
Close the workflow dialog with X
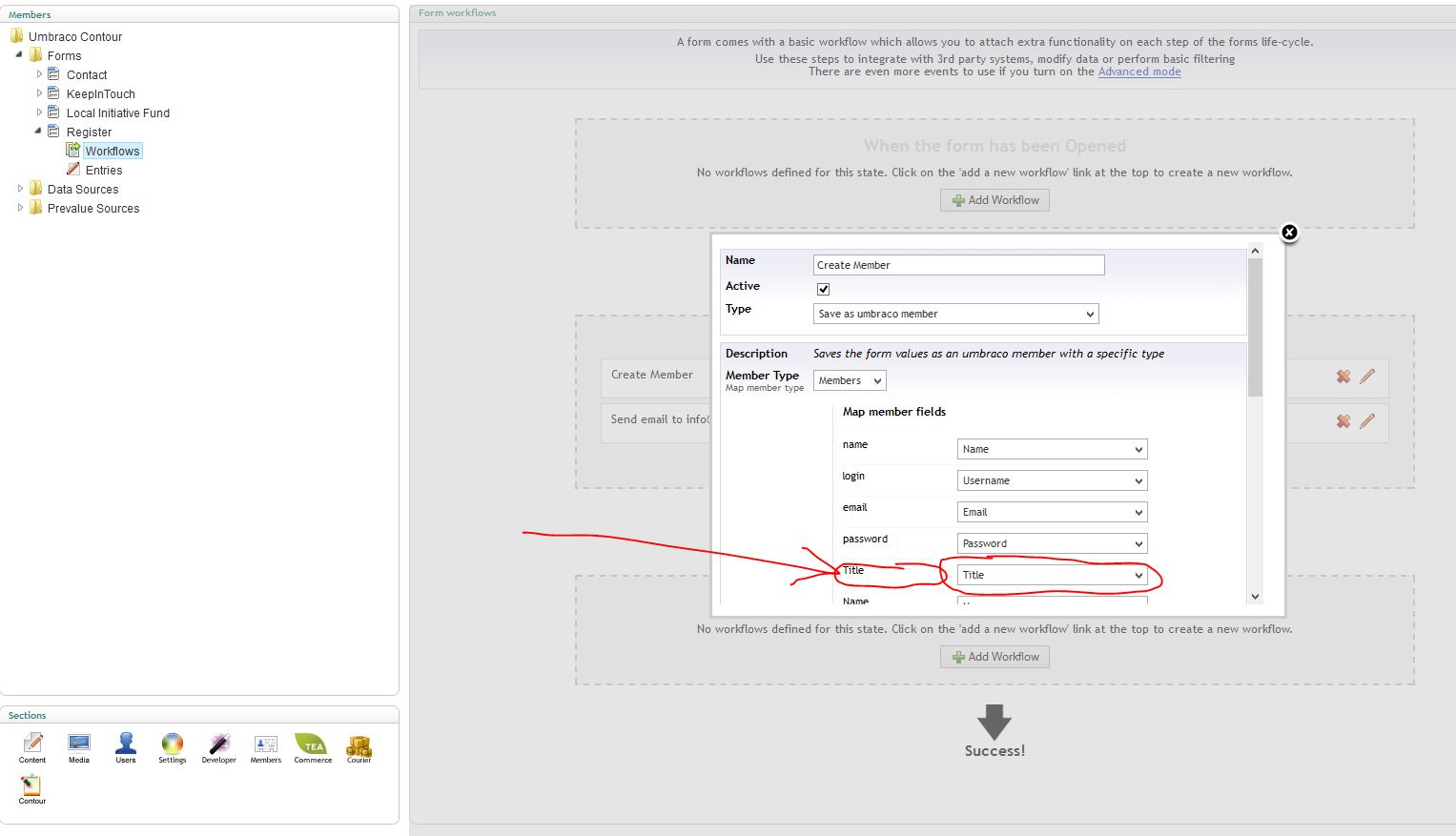[x=1289, y=233]
